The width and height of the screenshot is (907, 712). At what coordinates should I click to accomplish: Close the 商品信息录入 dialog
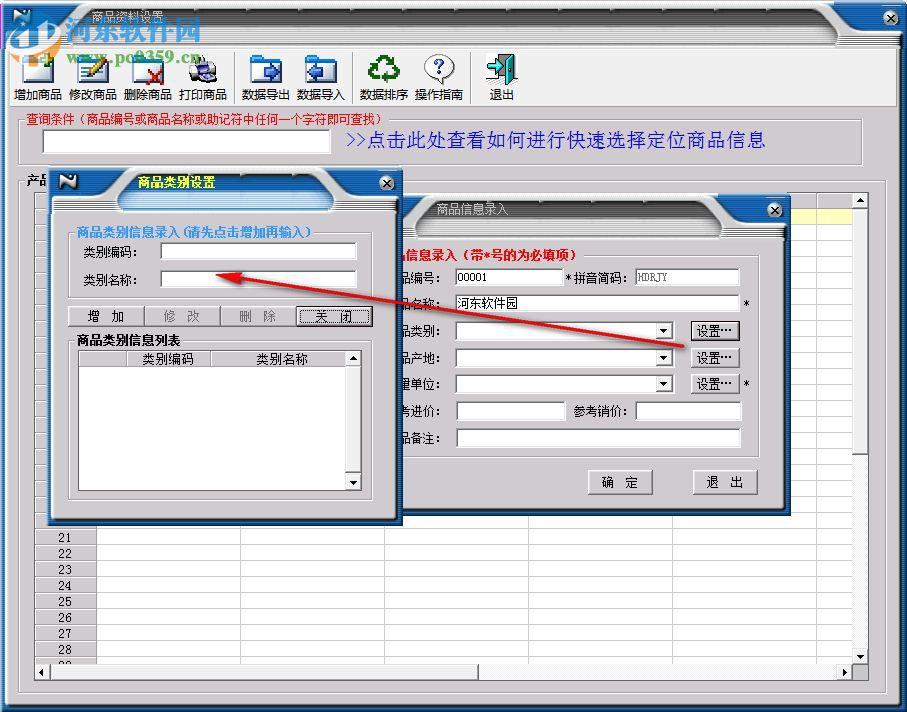tap(775, 210)
